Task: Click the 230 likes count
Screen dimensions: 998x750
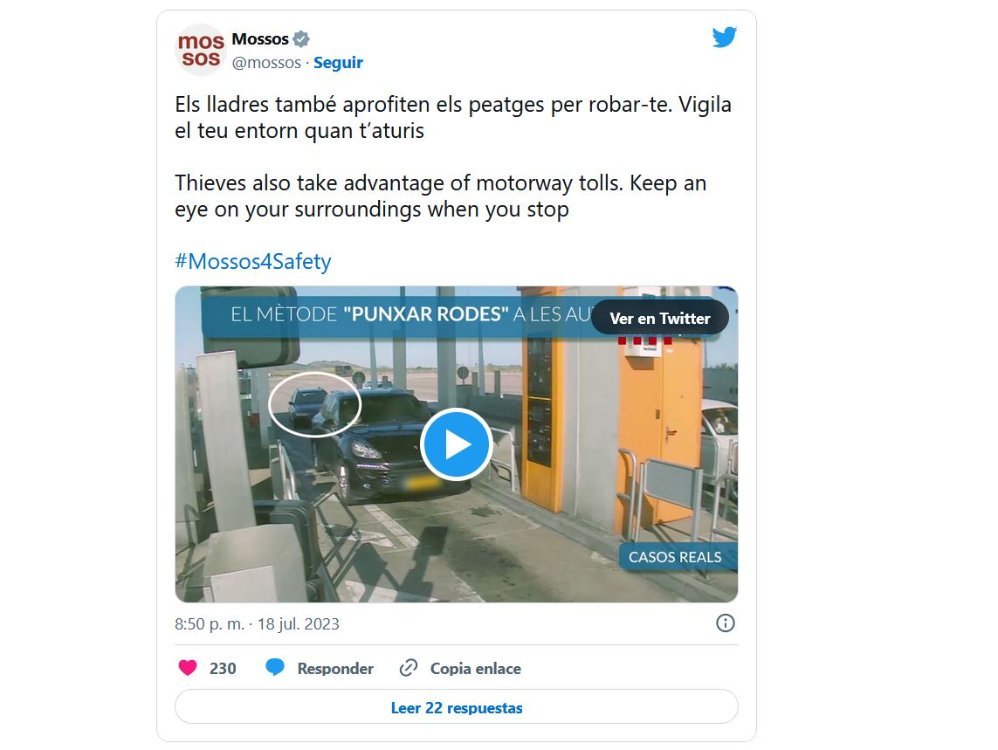Action: [x=223, y=669]
